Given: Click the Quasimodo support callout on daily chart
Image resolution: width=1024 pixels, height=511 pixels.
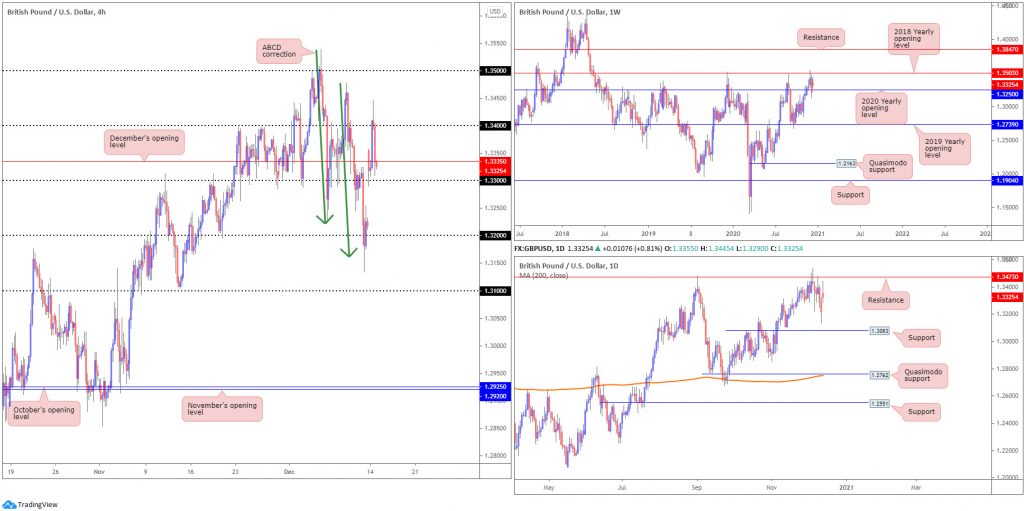Looking at the screenshot, I should click(x=921, y=374).
